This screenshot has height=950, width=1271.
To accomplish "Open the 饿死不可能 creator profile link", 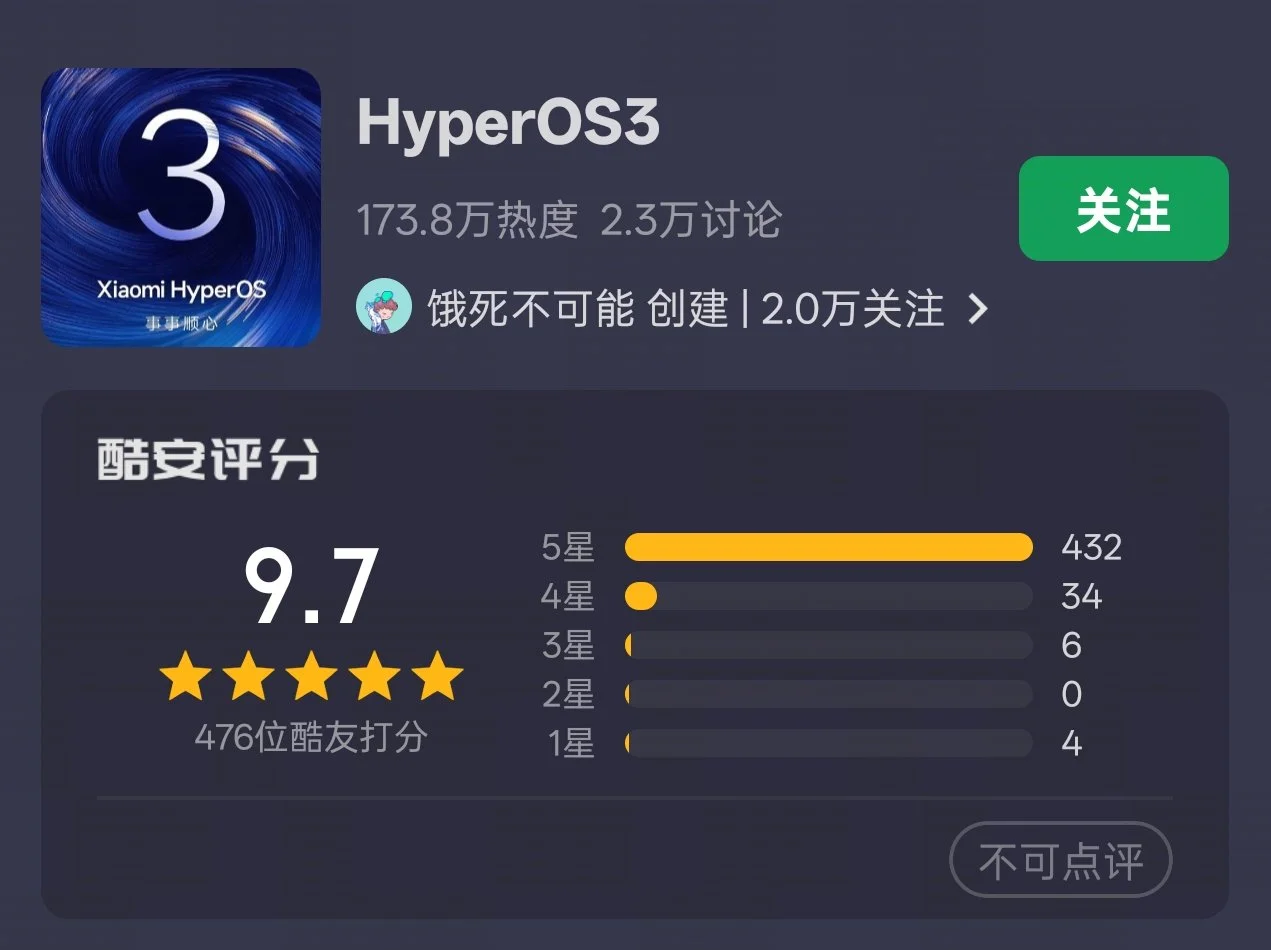I will point(531,309).
